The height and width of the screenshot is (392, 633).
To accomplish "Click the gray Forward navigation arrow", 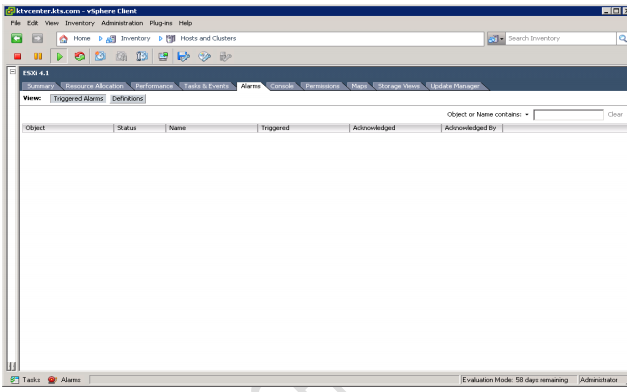I will [37, 38].
